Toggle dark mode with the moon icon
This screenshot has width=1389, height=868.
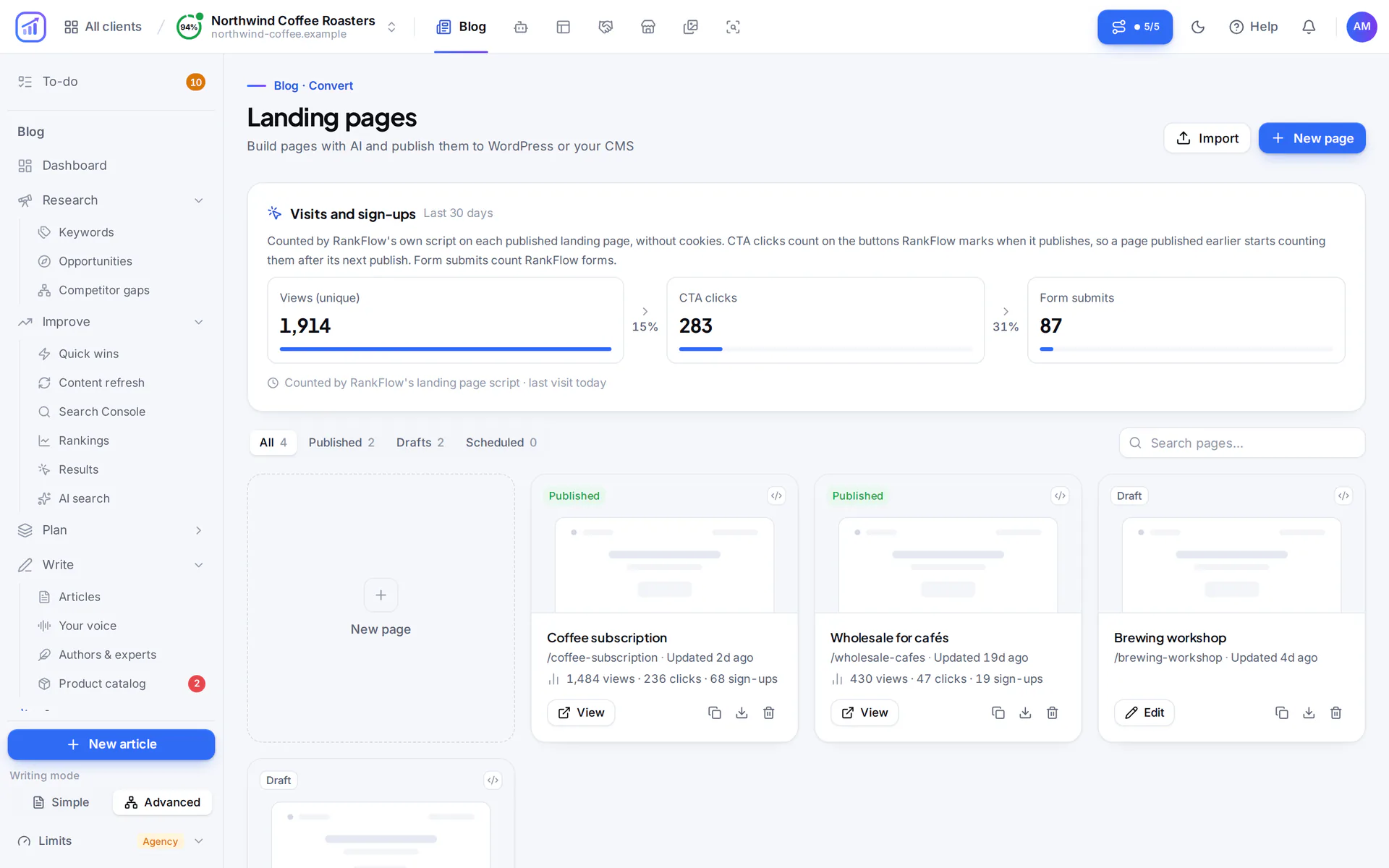coord(1198,27)
